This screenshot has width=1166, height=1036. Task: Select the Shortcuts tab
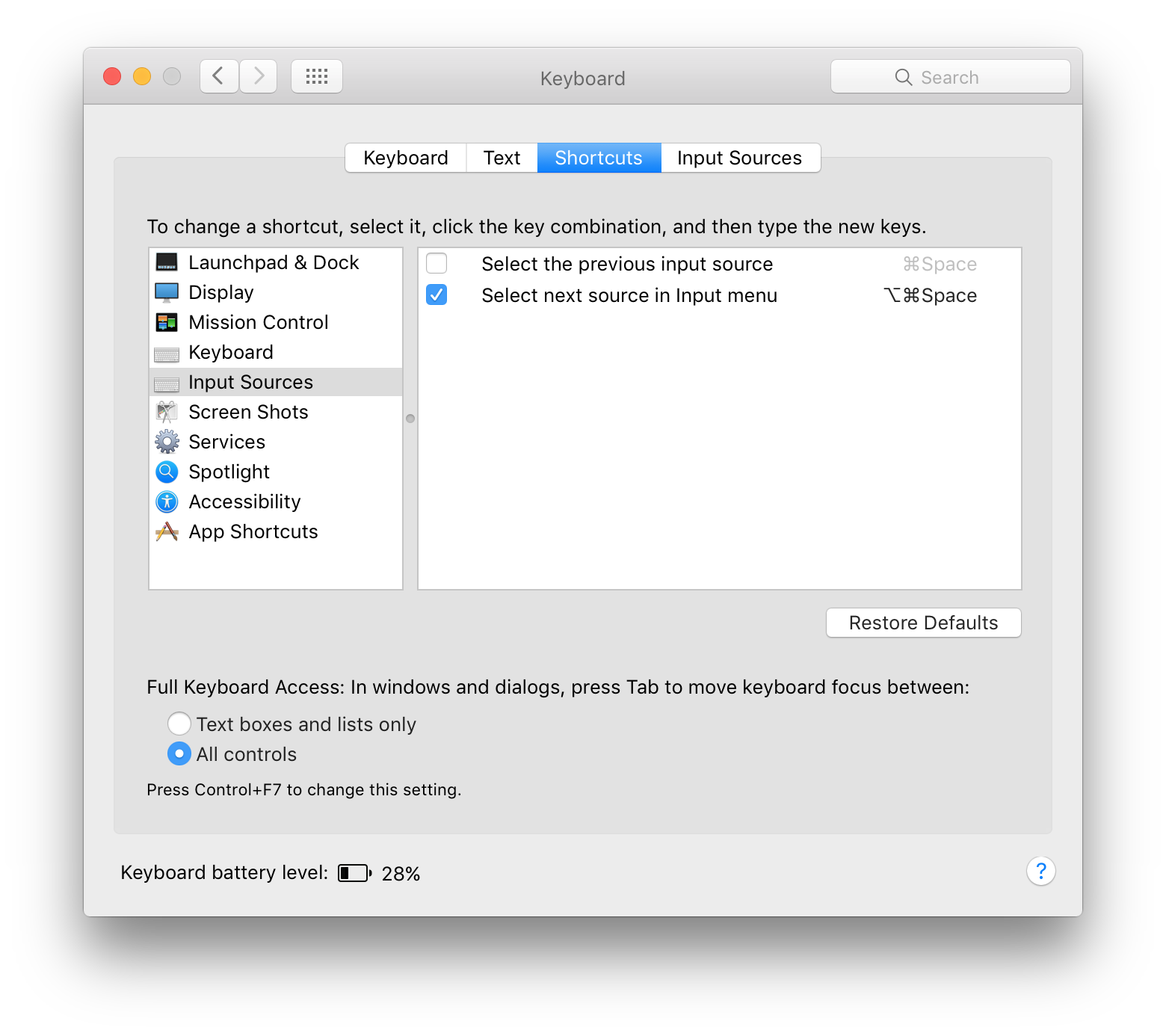(x=599, y=158)
